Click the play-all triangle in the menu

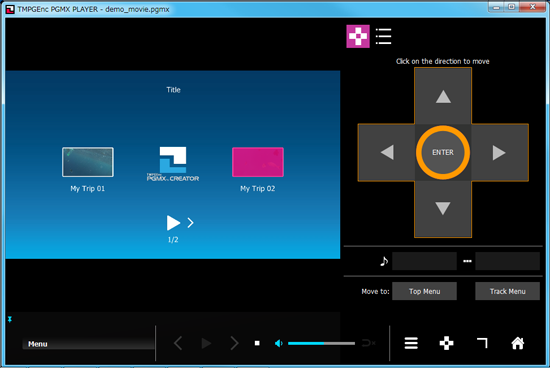(173, 223)
